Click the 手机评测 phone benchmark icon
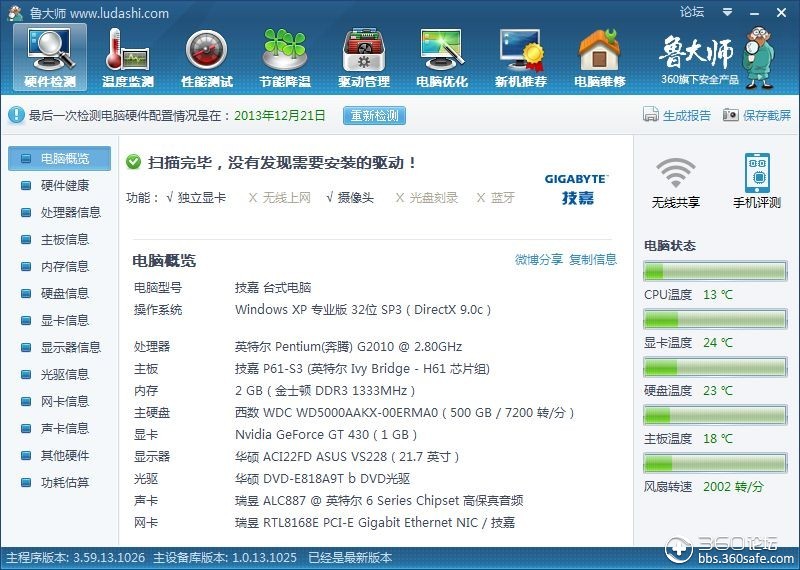 coord(757,172)
